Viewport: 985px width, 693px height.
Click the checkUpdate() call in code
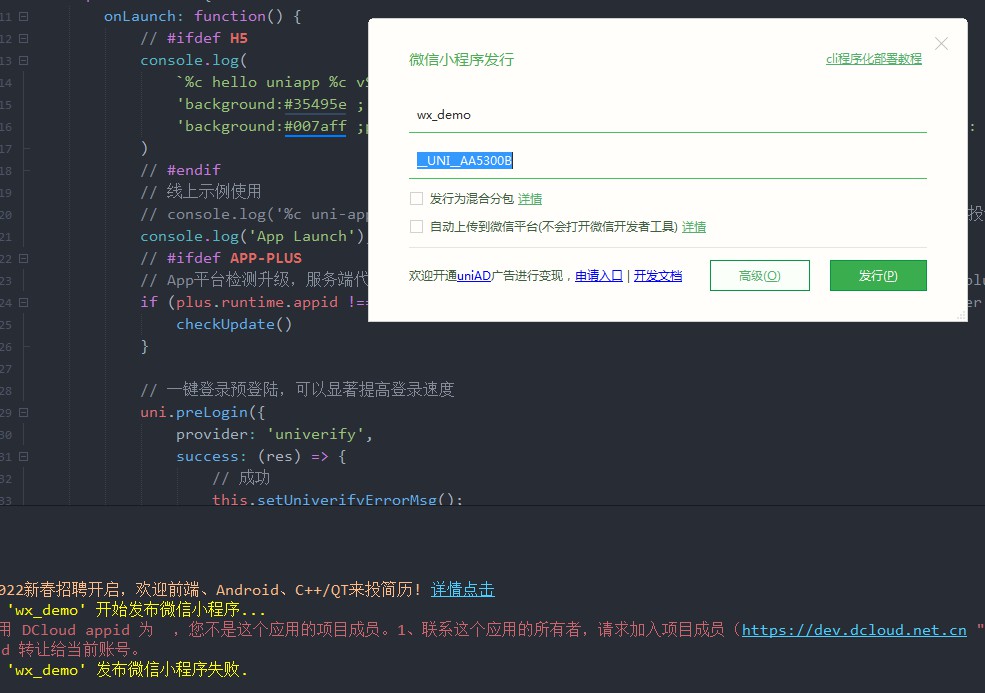[x=234, y=324]
